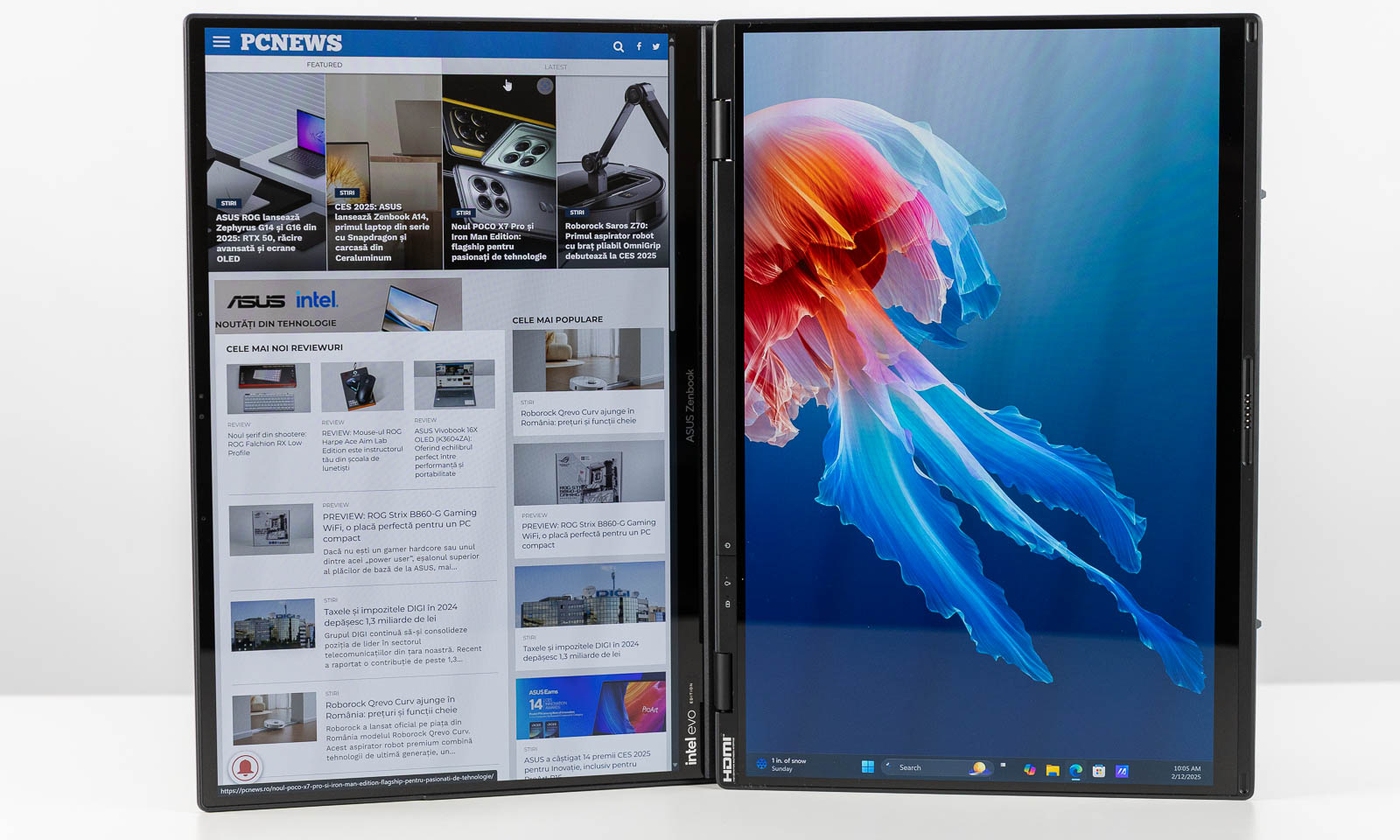Open the DIGI building thumbnail in the article list
The width and height of the screenshot is (1400, 840).
[x=273, y=624]
